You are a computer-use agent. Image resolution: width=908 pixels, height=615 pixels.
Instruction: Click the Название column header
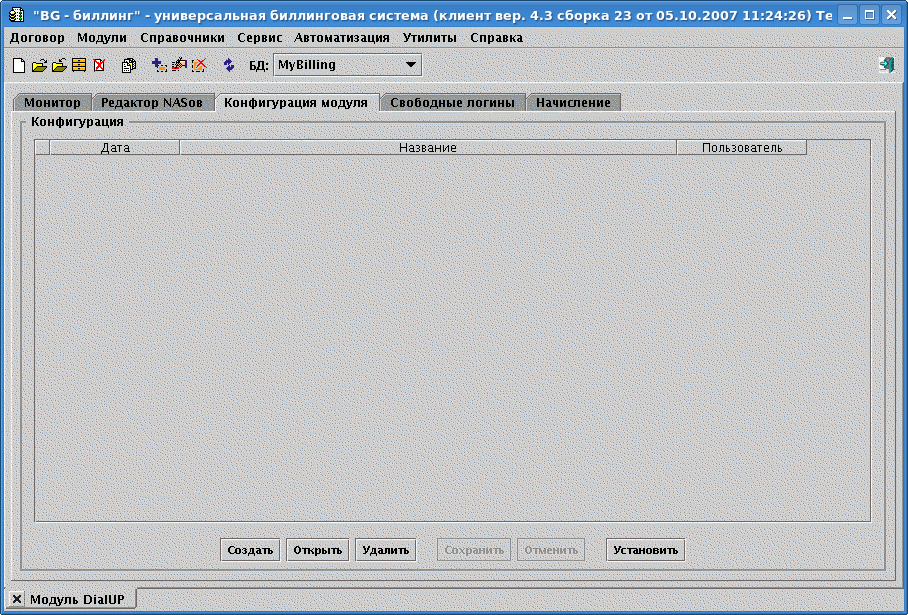pyautogui.click(x=427, y=148)
